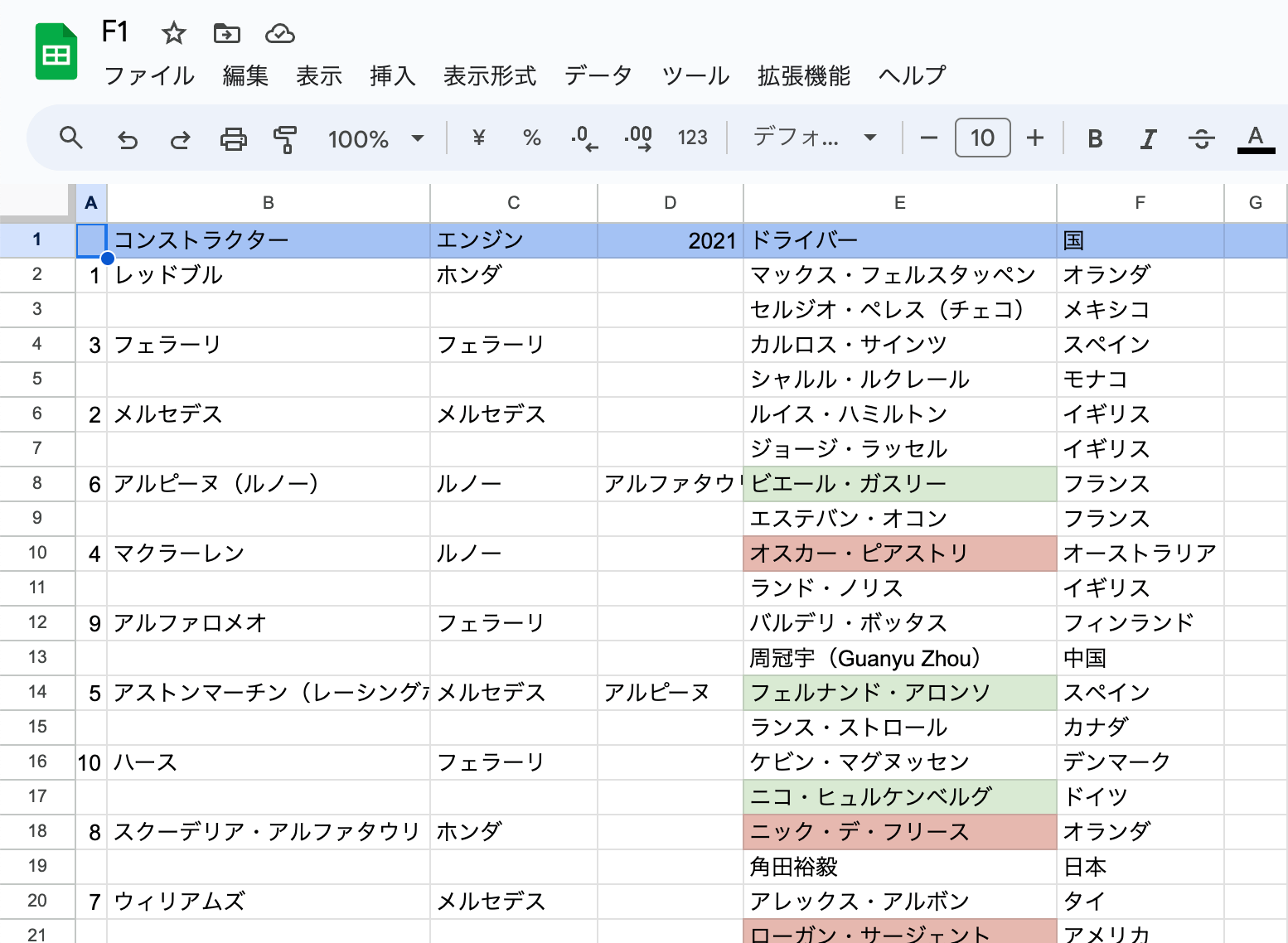Increase decimal places
This screenshot has height=943, width=1288.
(638, 138)
